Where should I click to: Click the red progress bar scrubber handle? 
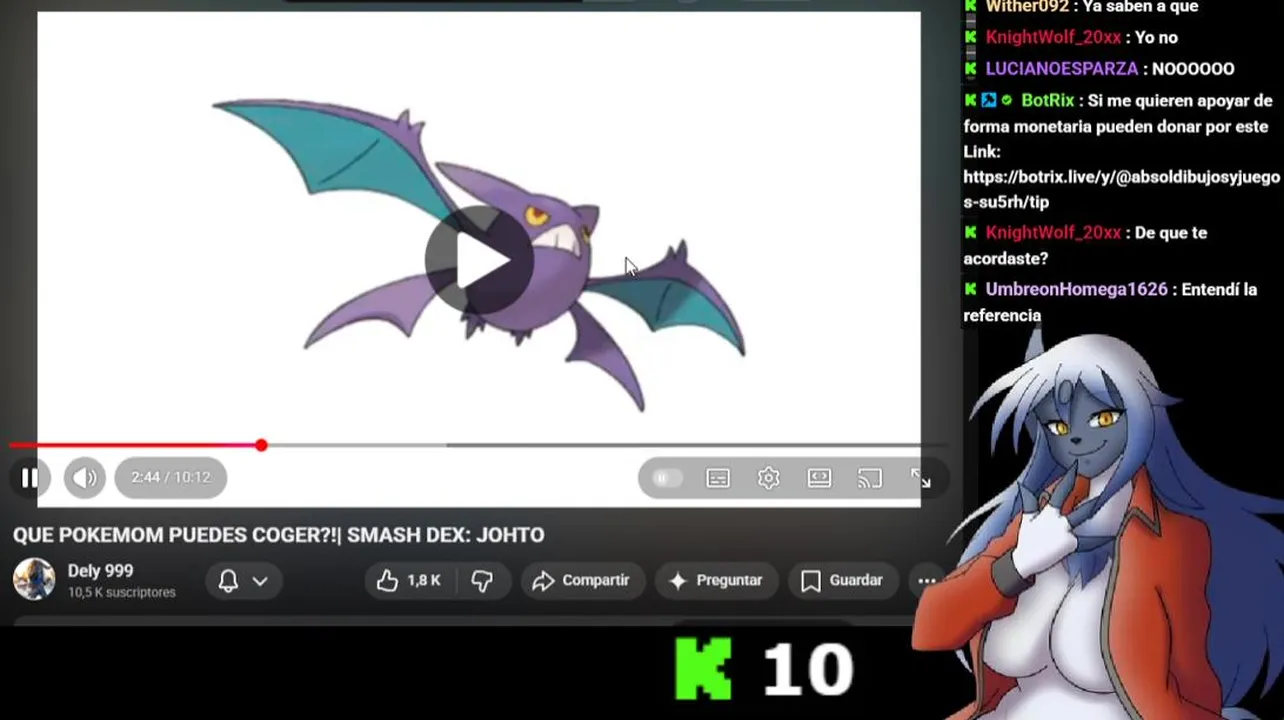[x=261, y=445]
